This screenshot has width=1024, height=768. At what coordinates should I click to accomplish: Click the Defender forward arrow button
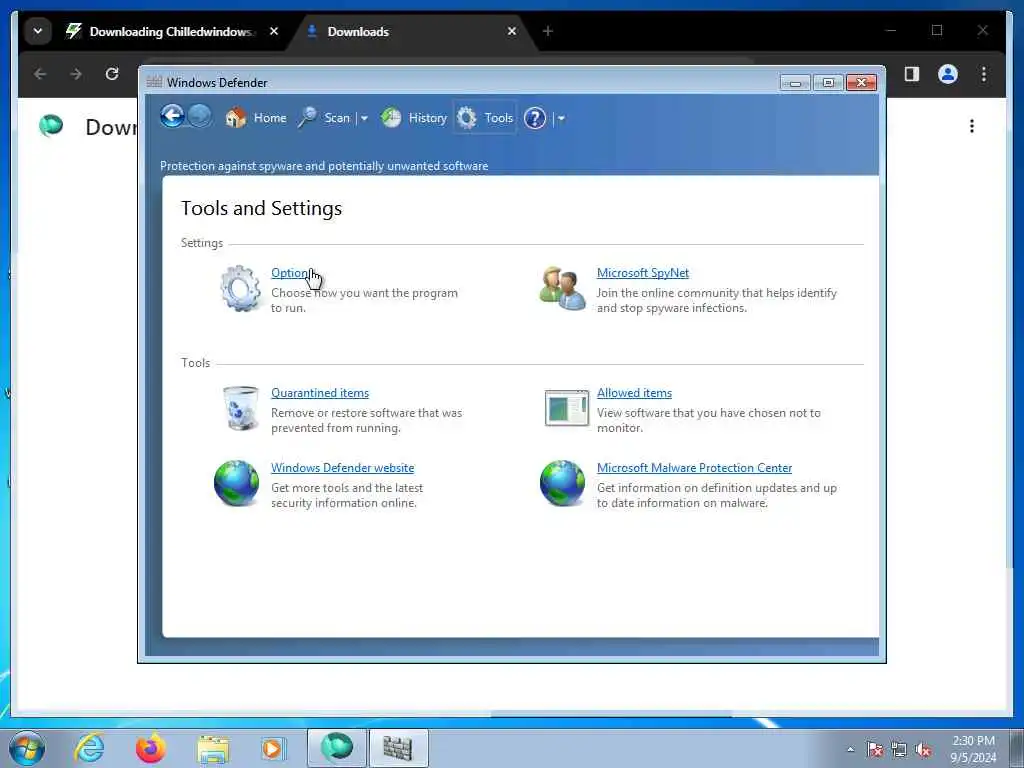[x=200, y=117]
